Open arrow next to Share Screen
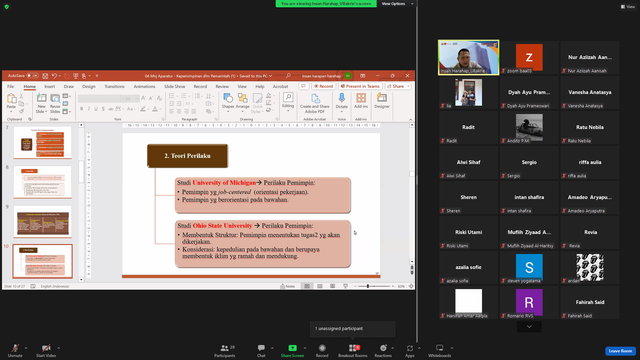 (x=304, y=348)
